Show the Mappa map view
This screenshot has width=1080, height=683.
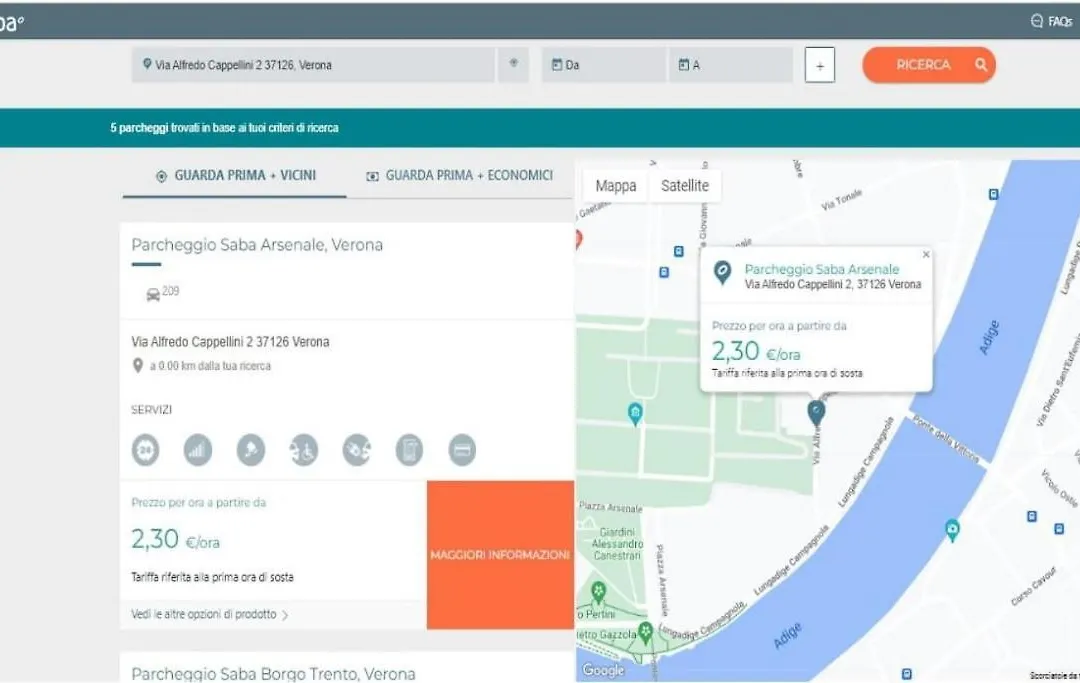(616, 186)
